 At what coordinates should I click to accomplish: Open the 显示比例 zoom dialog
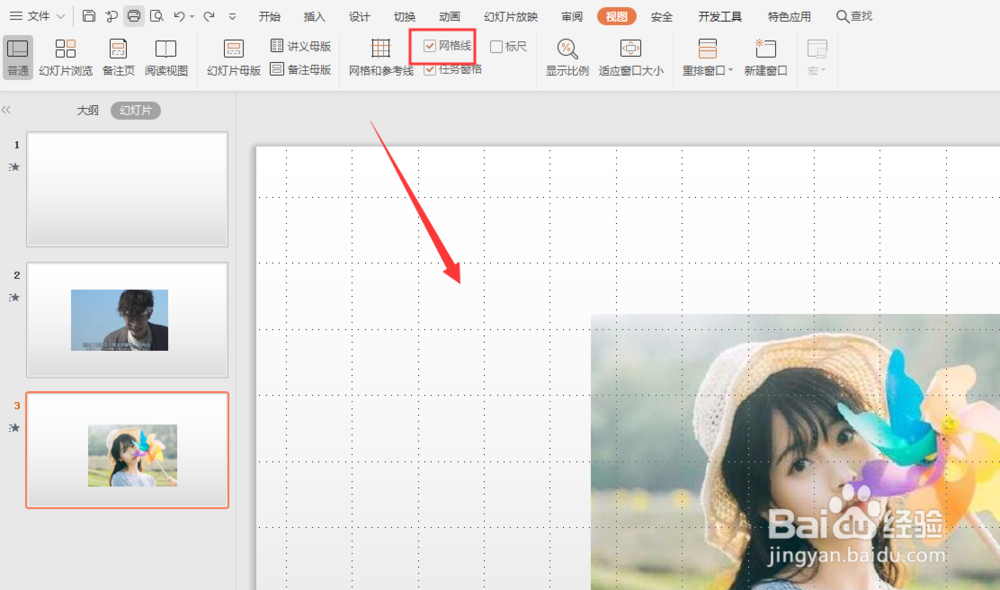[x=567, y=57]
